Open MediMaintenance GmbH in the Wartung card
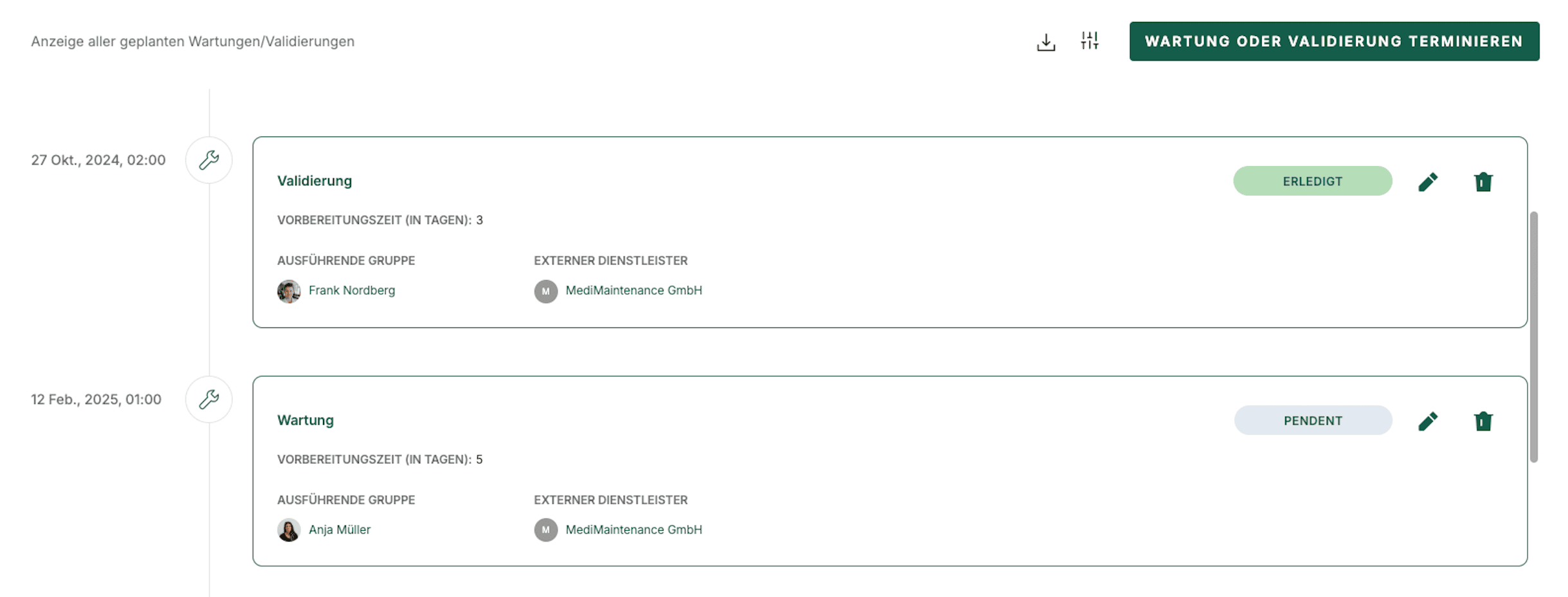The width and height of the screenshot is (1568, 597). click(x=634, y=530)
